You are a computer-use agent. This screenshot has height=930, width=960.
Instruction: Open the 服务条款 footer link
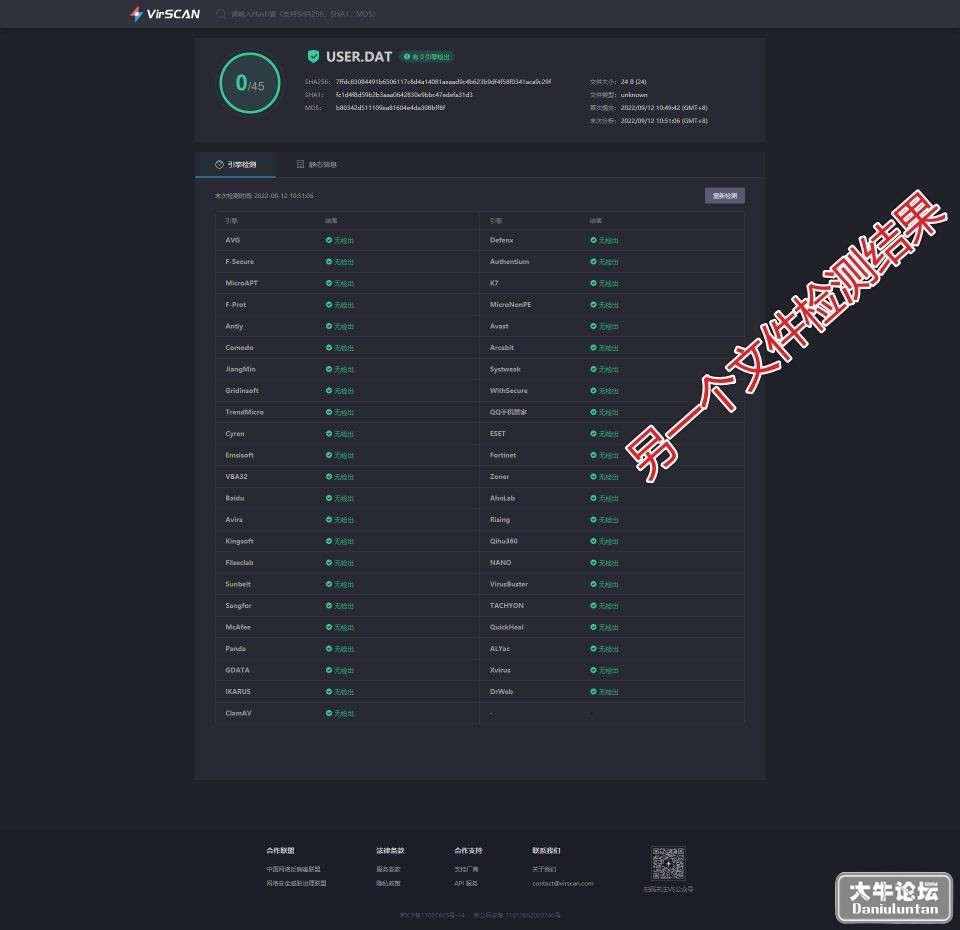tap(388, 869)
